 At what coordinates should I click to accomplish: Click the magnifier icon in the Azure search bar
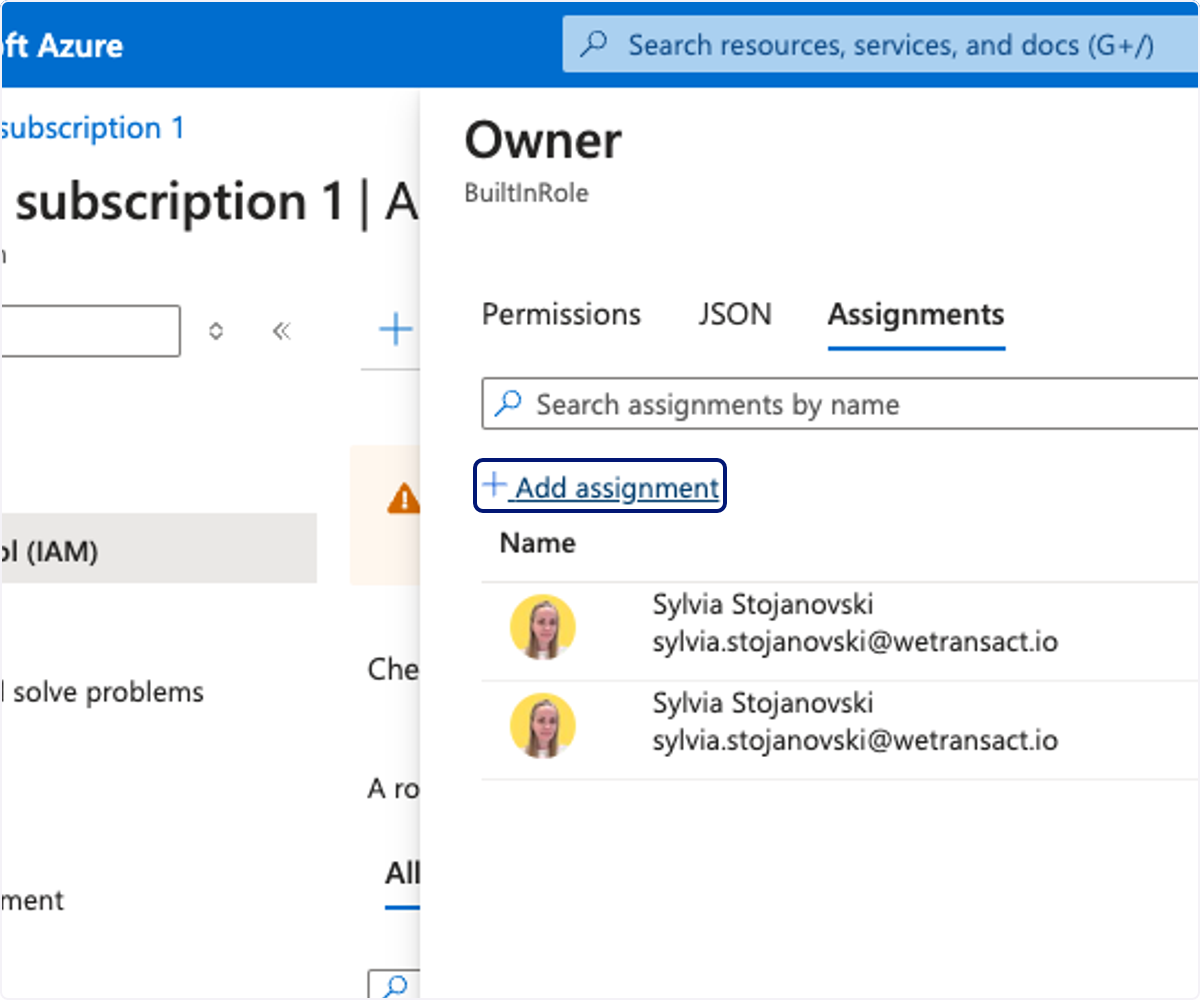tap(594, 45)
